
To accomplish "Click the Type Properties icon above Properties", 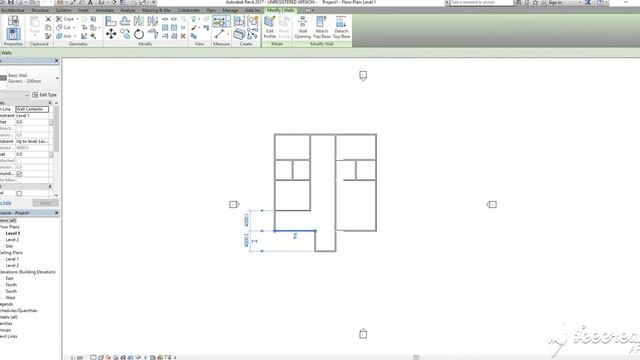I will click(13, 21).
